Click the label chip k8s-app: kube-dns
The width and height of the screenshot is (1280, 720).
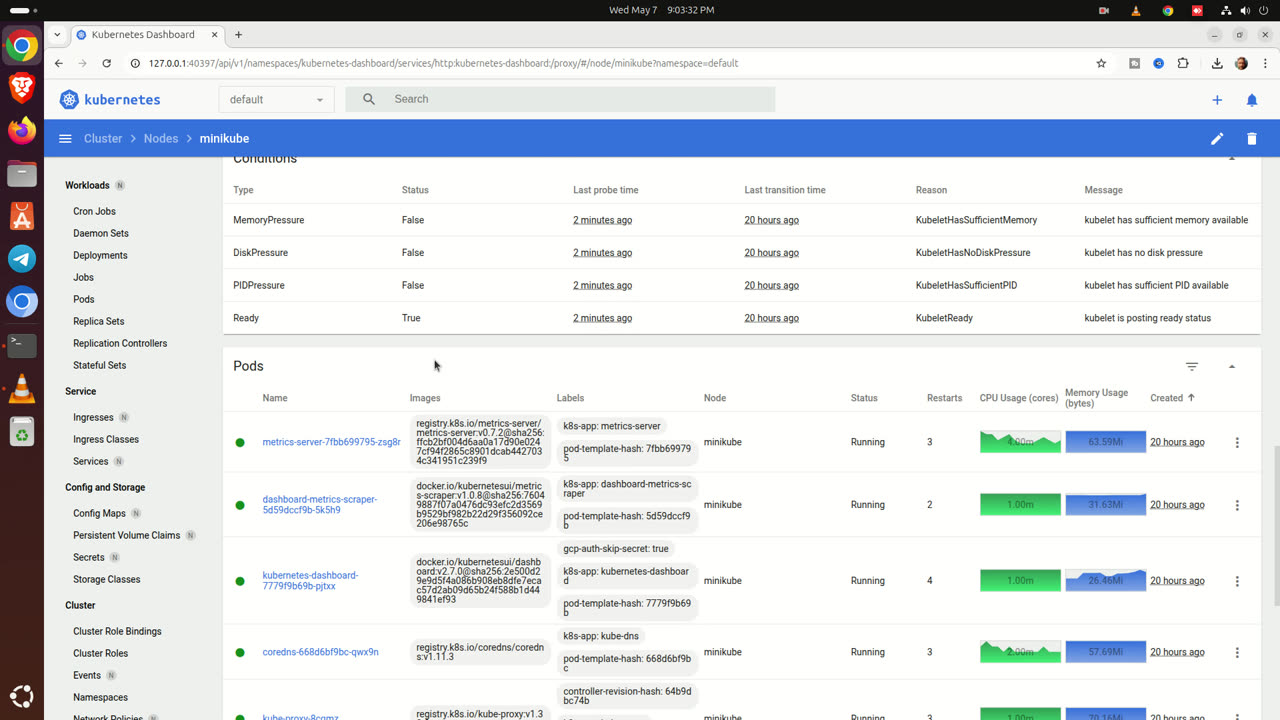tap(601, 636)
